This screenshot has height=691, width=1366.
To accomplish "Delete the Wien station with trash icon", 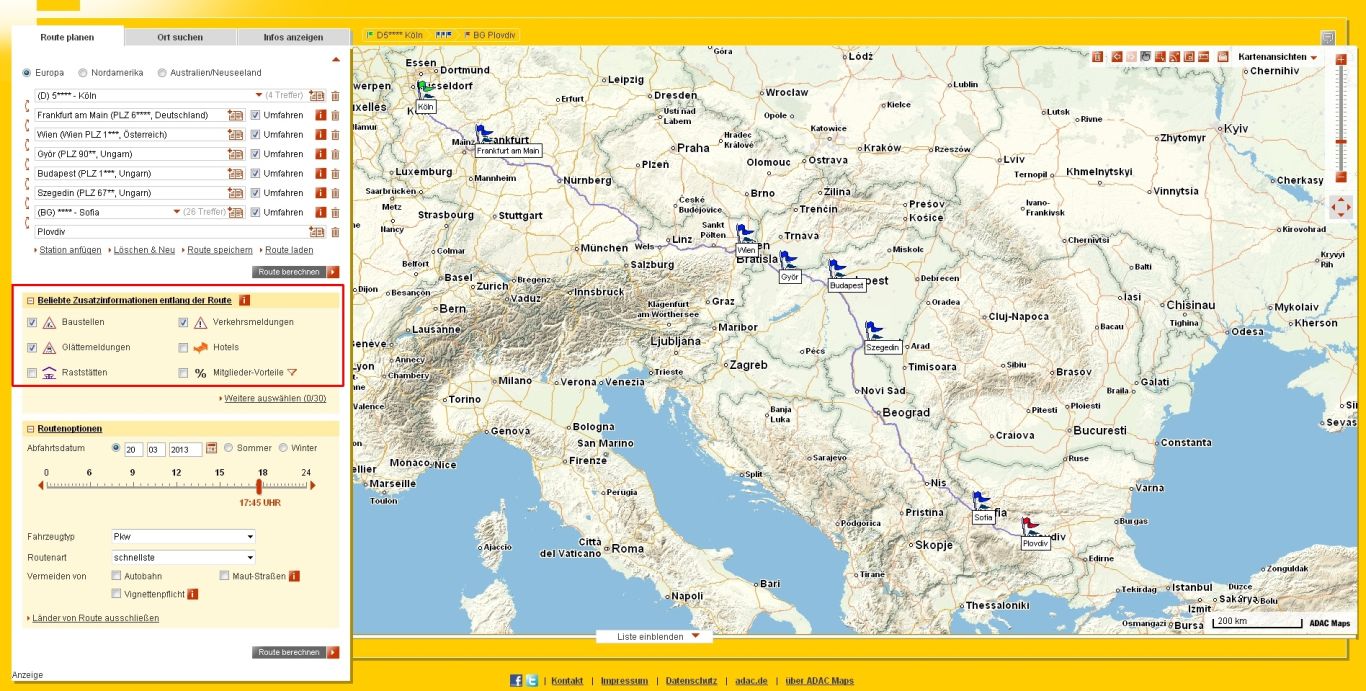I will tap(335, 135).
